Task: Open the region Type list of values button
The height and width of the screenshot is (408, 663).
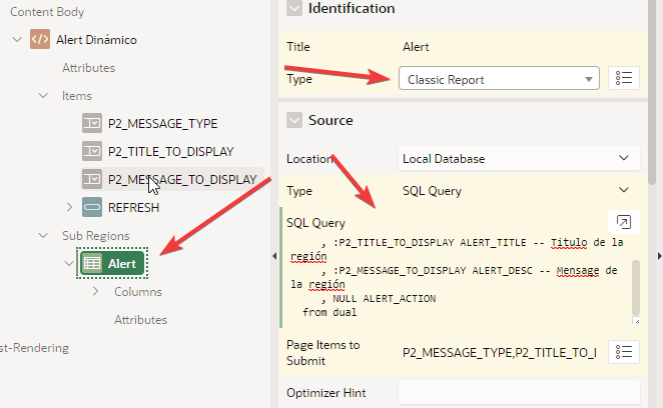Action: click(x=623, y=78)
